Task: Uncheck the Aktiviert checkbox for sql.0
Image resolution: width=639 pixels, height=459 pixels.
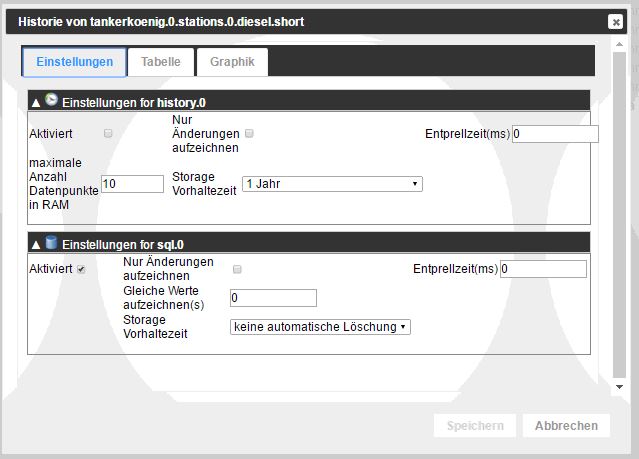Action: pyautogui.click(x=81, y=269)
